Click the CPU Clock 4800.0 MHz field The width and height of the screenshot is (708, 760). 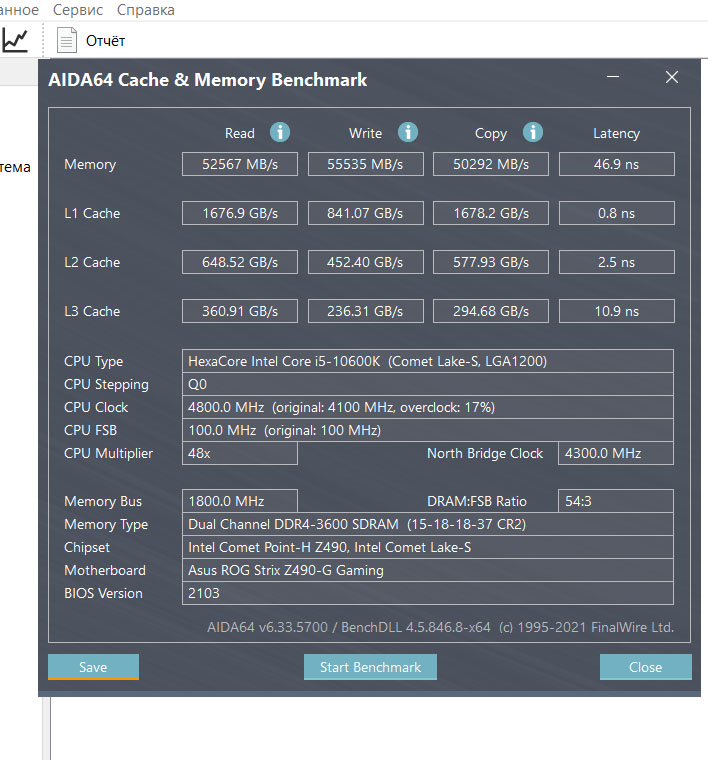pos(428,407)
